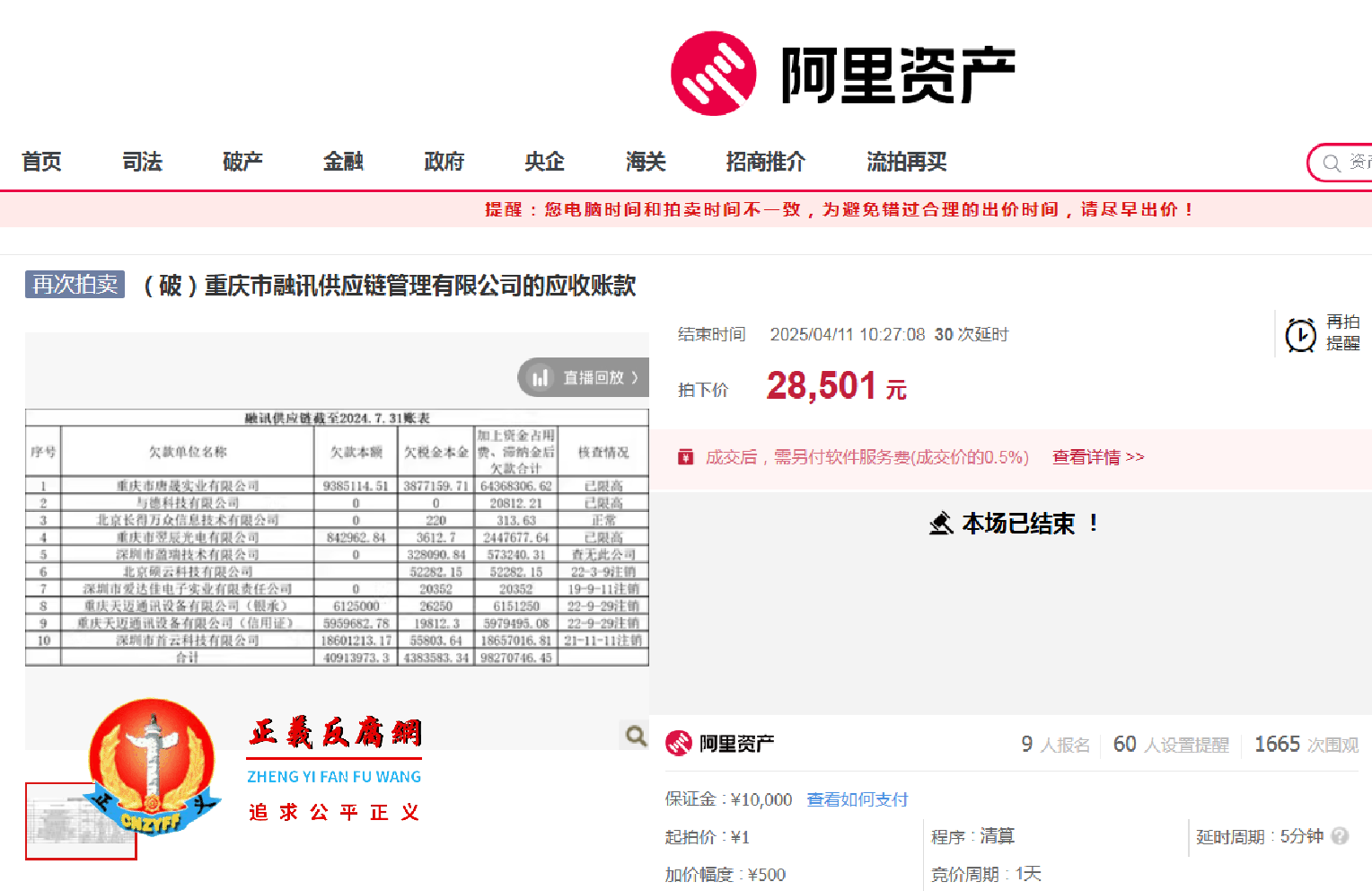The height and width of the screenshot is (891, 1372).
Task: Click the 查看如何支付 link
Action: point(857,798)
